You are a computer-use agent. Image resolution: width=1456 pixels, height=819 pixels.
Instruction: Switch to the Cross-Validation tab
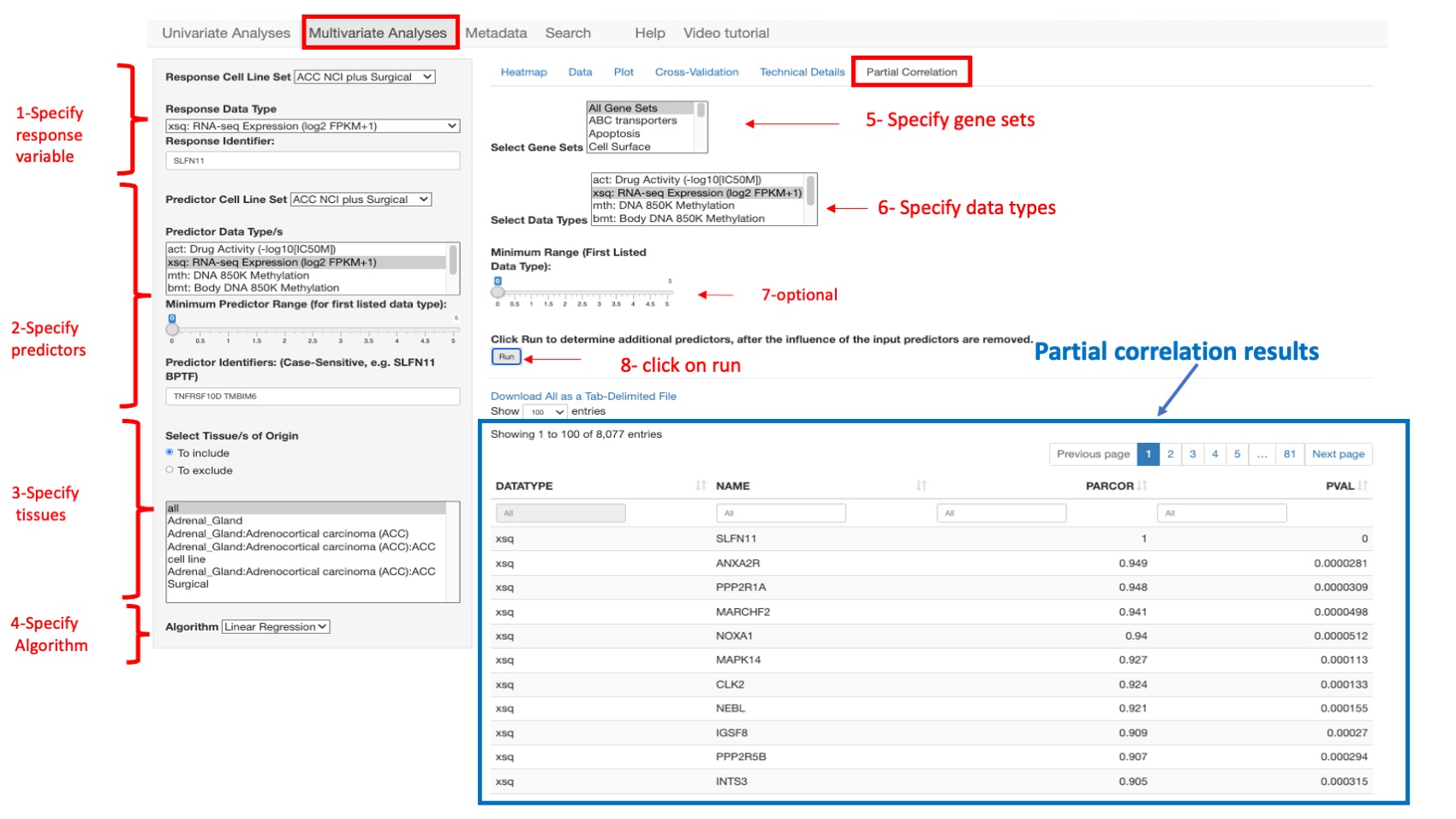[x=696, y=72]
